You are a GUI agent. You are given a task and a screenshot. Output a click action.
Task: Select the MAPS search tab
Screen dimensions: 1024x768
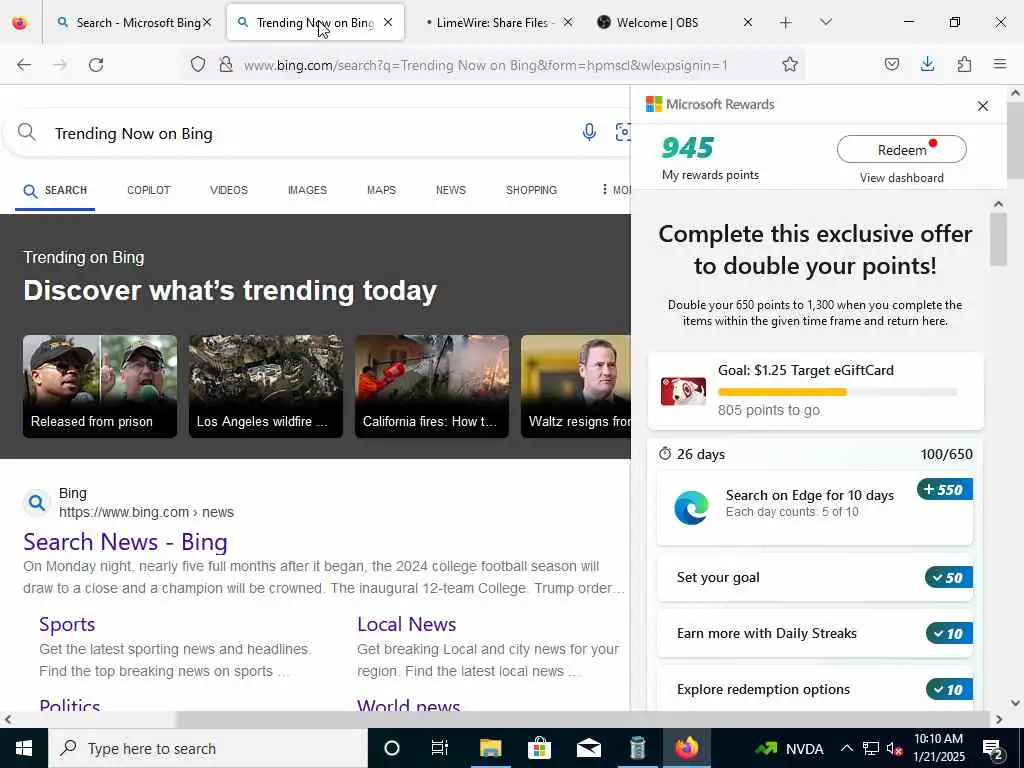(x=381, y=190)
